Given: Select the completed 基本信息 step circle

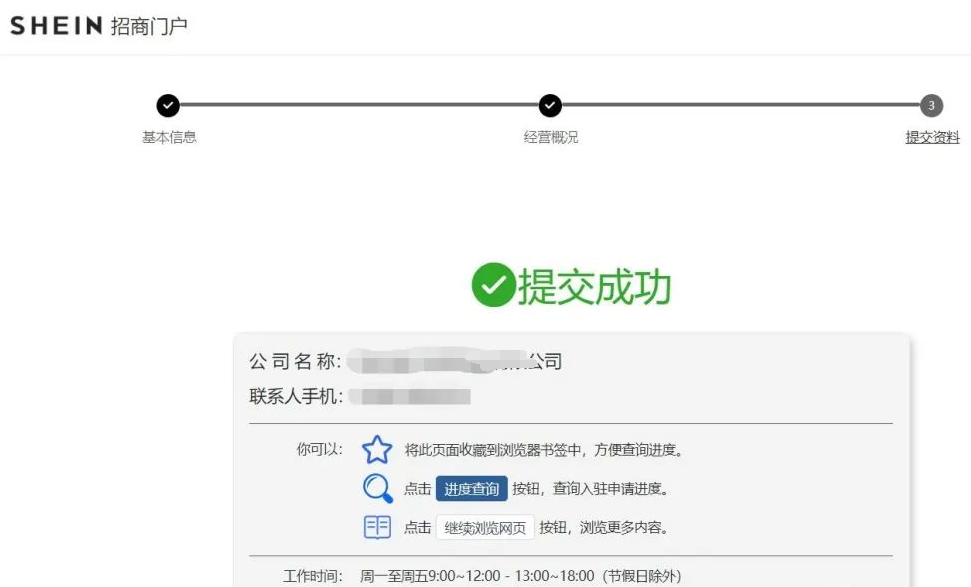Looking at the screenshot, I should click(x=168, y=106).
